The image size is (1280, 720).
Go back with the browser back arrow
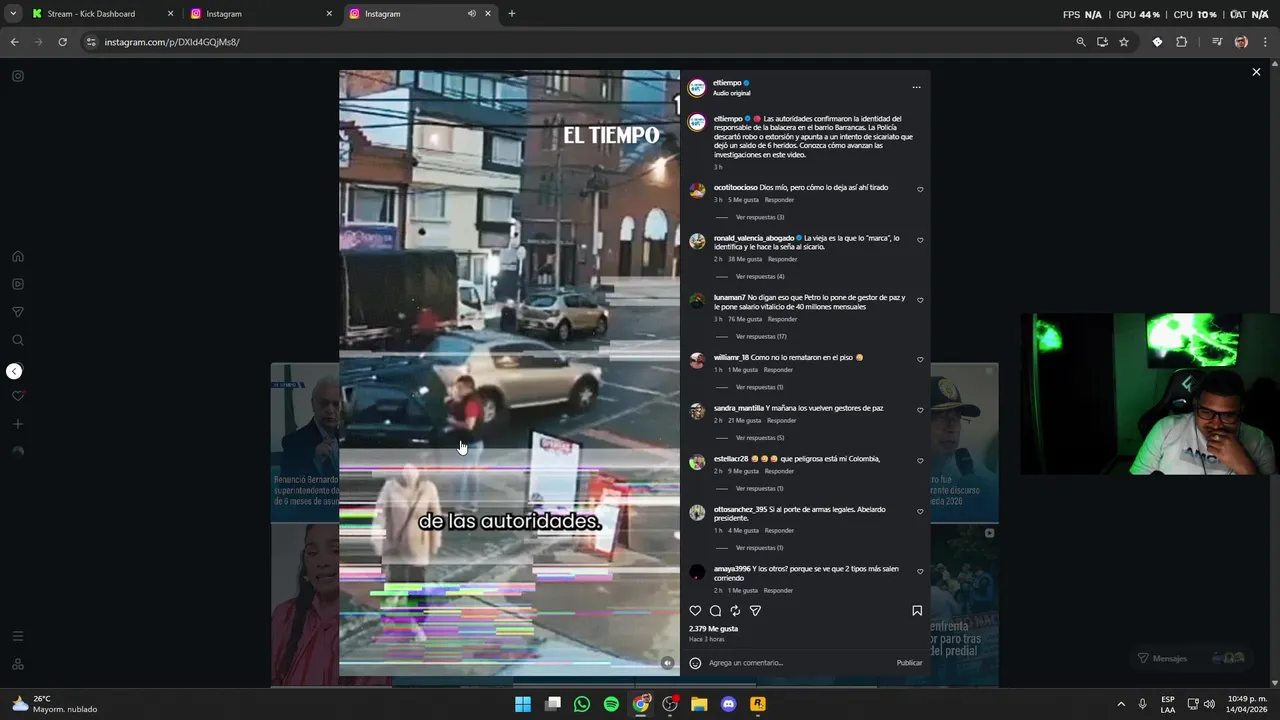tap(14, 42)
